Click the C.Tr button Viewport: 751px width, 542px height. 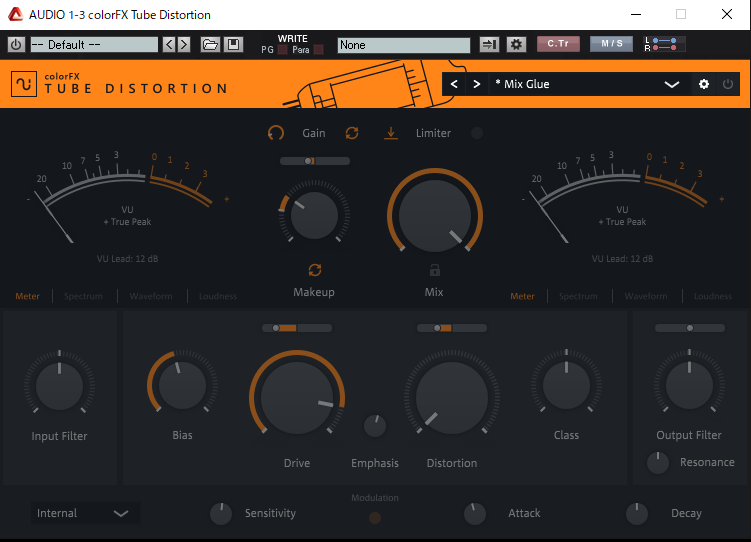558,44
